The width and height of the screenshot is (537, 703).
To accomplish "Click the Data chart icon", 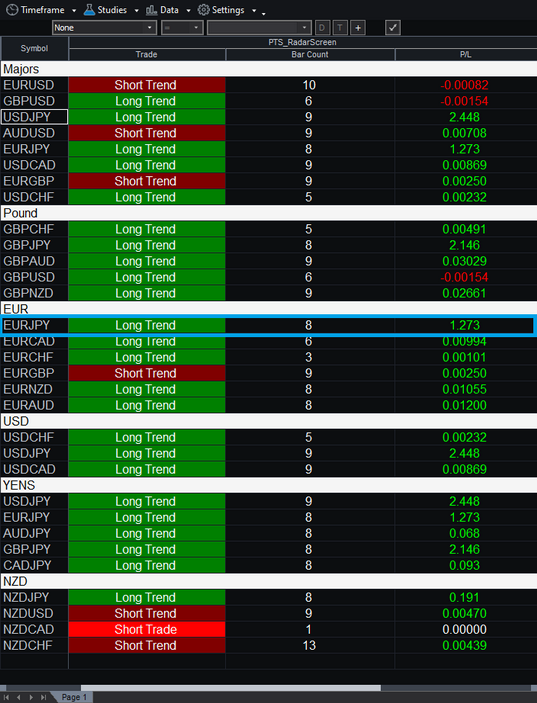I will (x=152, y=10).
